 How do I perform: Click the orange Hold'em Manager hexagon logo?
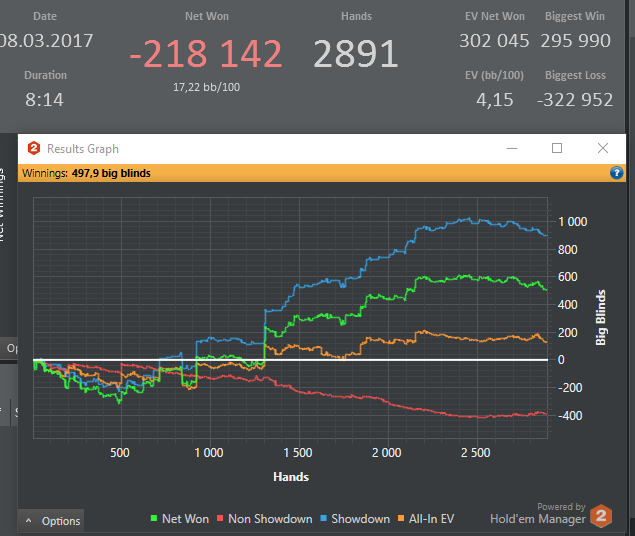[601, 516]
